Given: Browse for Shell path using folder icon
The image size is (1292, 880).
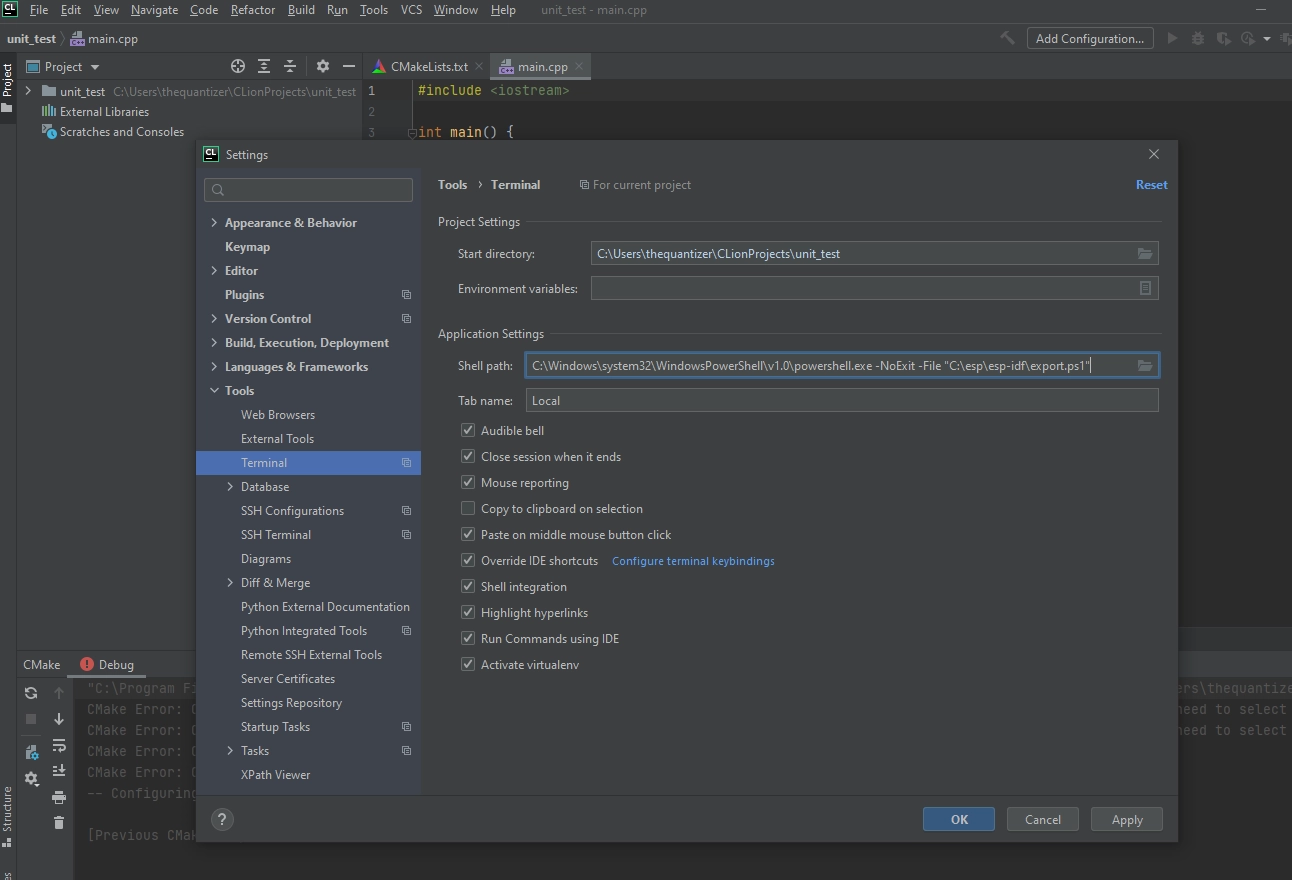Looking at the screenshot, I should [1145, 366].
